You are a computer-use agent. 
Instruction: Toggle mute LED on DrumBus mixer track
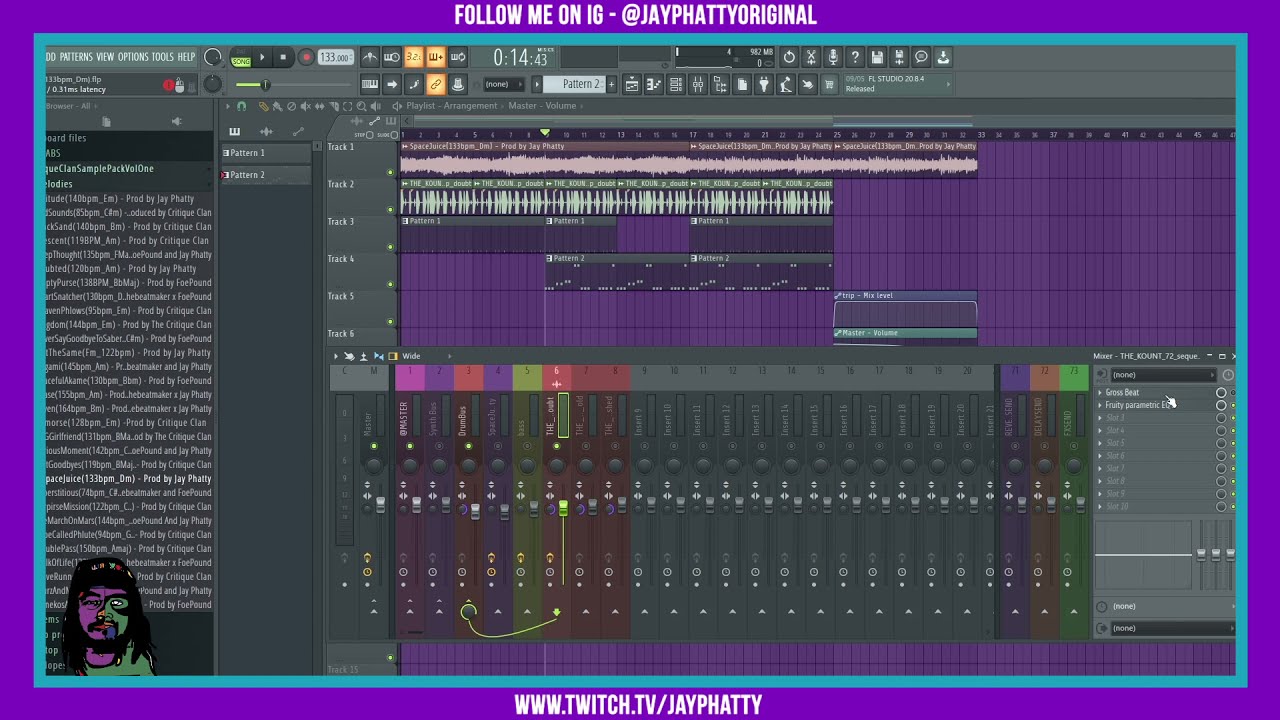coord(468,446)
